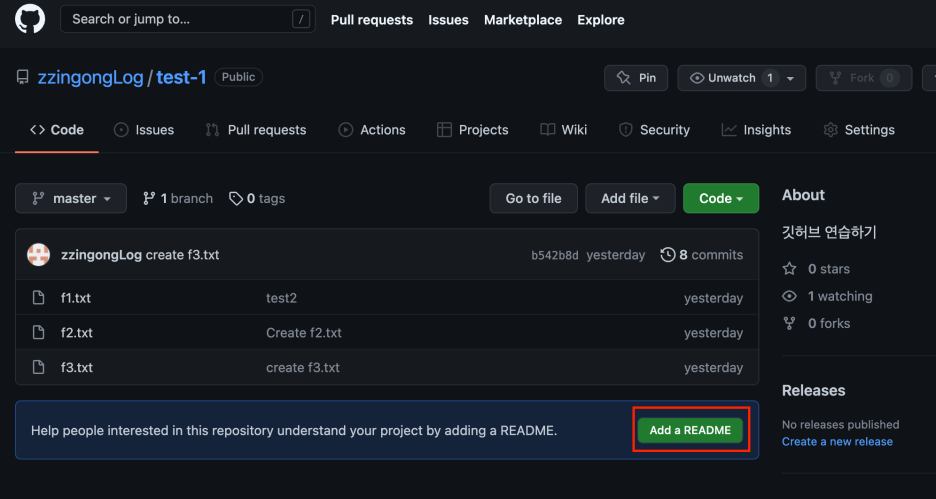Switch to the Wiki tab
The image size is (936, 499).
coord(564,130)
